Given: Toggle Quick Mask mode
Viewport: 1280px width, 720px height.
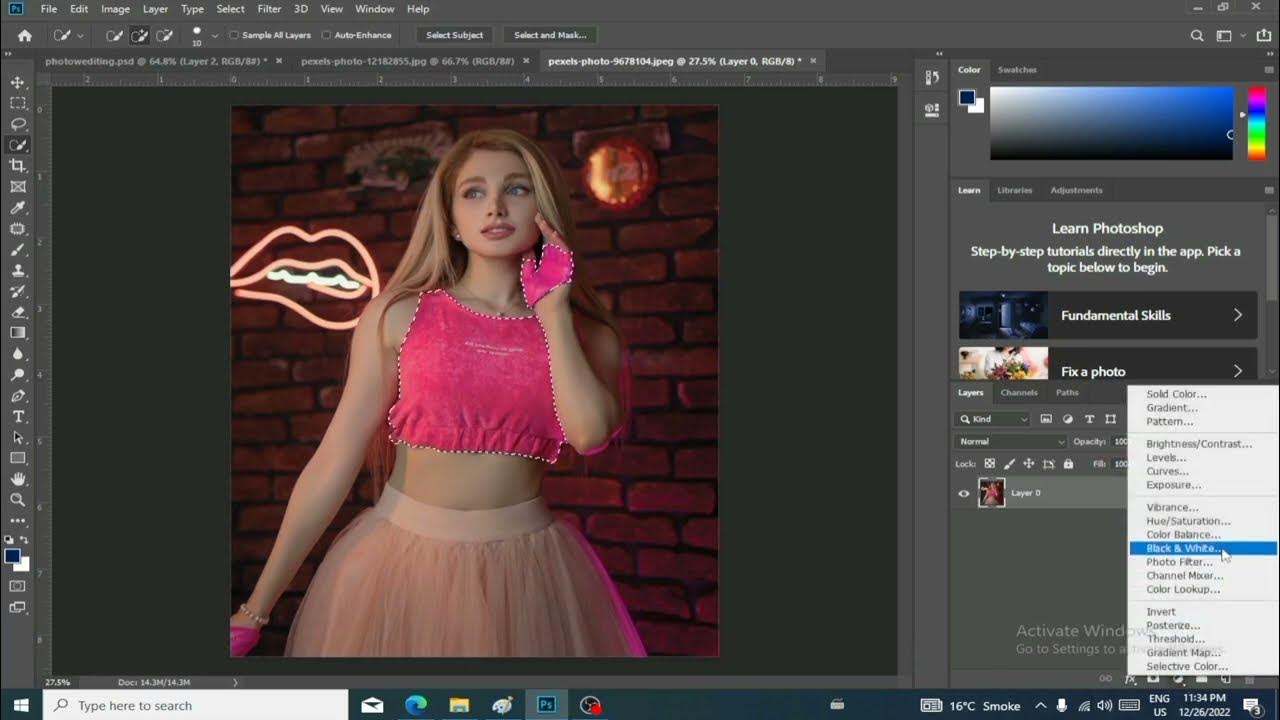Looking at the screenshot, I should point(17,586).
